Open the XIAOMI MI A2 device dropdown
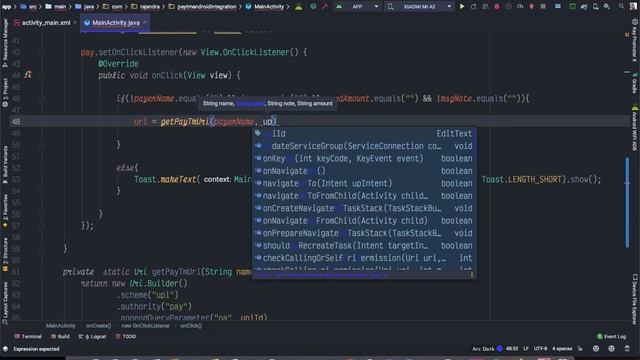Image resolution: width=640 pixels, height=360 pixels. 420,7
